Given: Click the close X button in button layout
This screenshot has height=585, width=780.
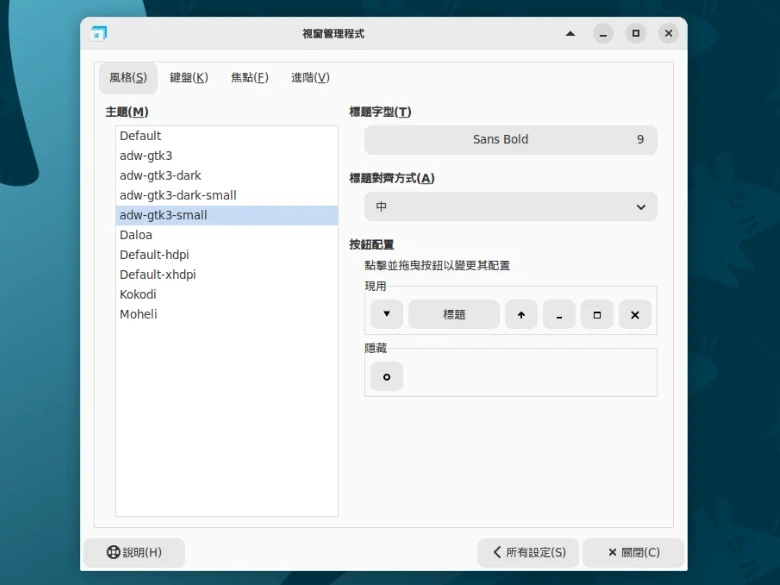Looking at the screenshot, I should pyautogui.click(x=635, y=314).
